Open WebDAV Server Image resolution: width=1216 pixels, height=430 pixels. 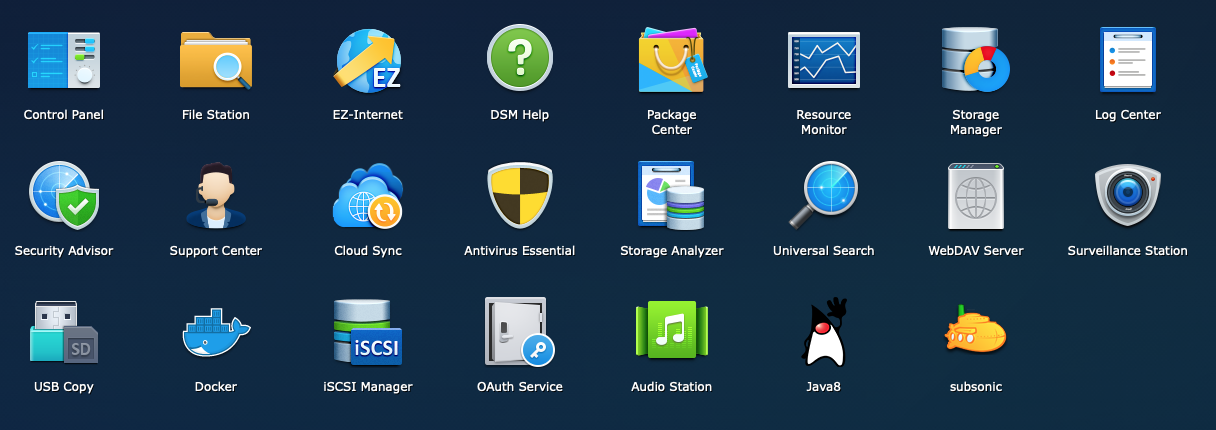[976, 196]
